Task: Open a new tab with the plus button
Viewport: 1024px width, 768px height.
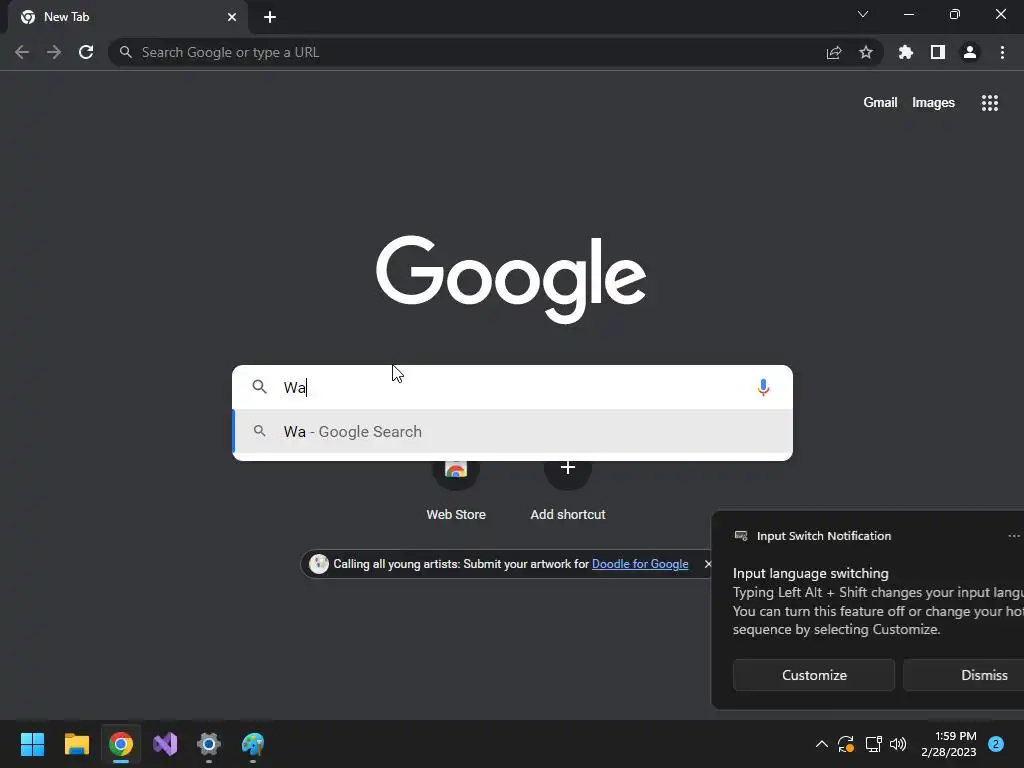Action: click(270, 17)
